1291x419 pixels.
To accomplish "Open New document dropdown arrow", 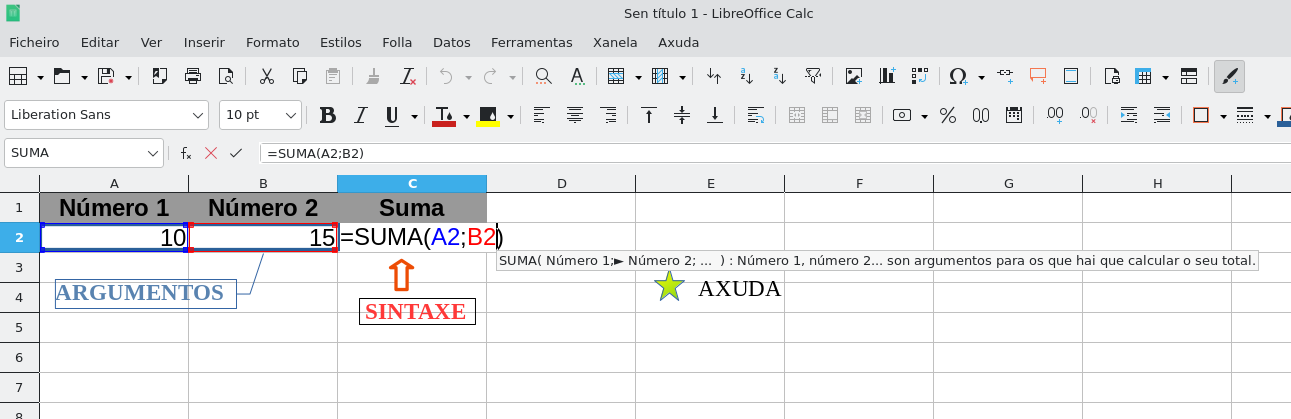I will 40,76.
